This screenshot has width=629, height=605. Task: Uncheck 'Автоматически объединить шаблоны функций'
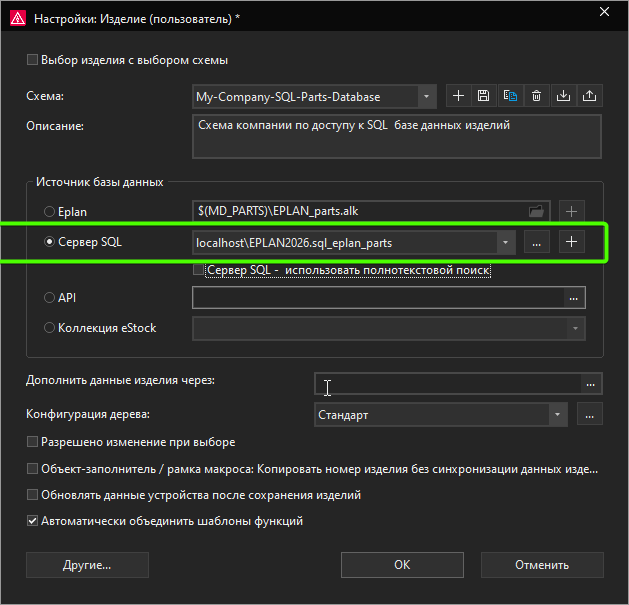click(32, 521)
